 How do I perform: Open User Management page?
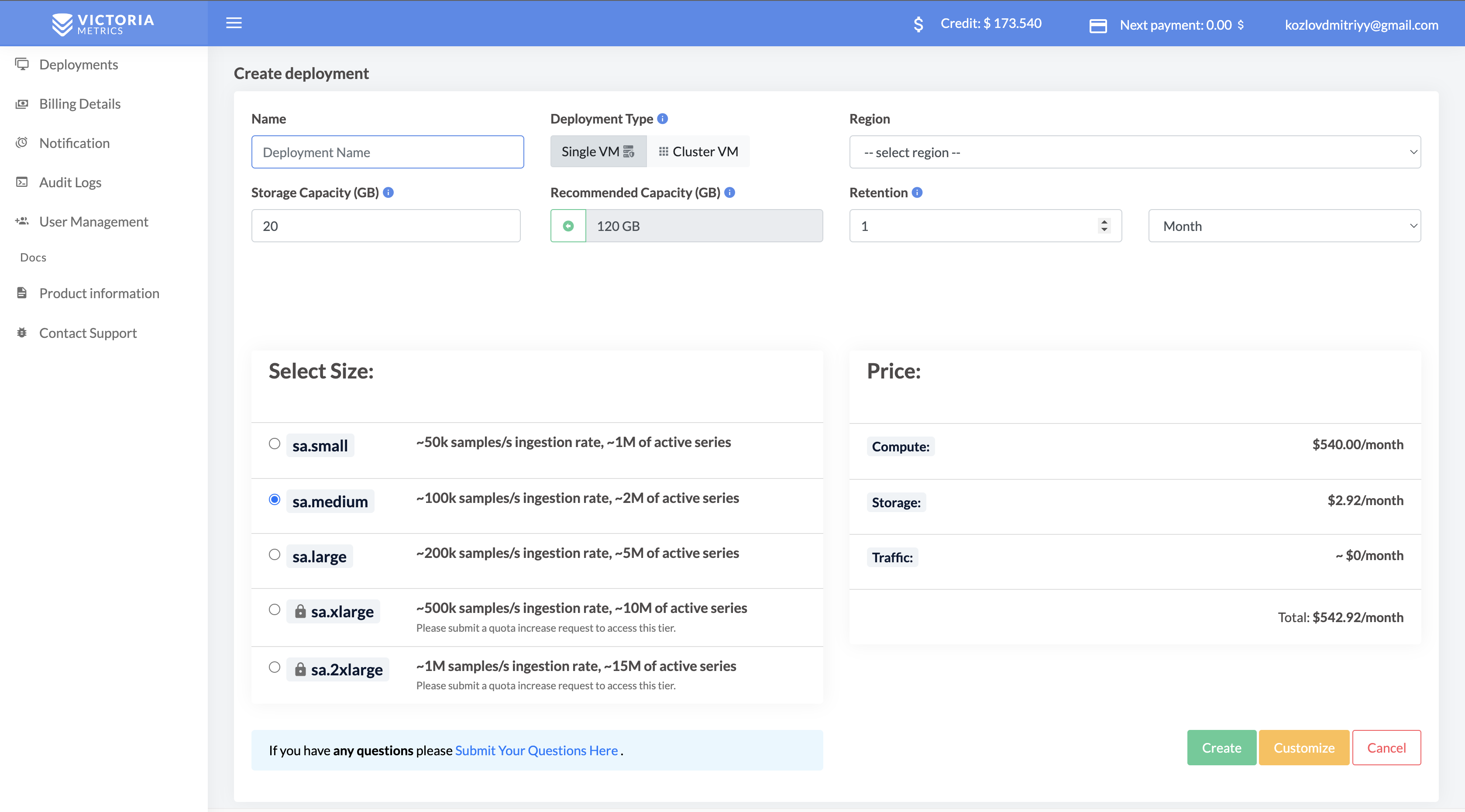[93, 221]
